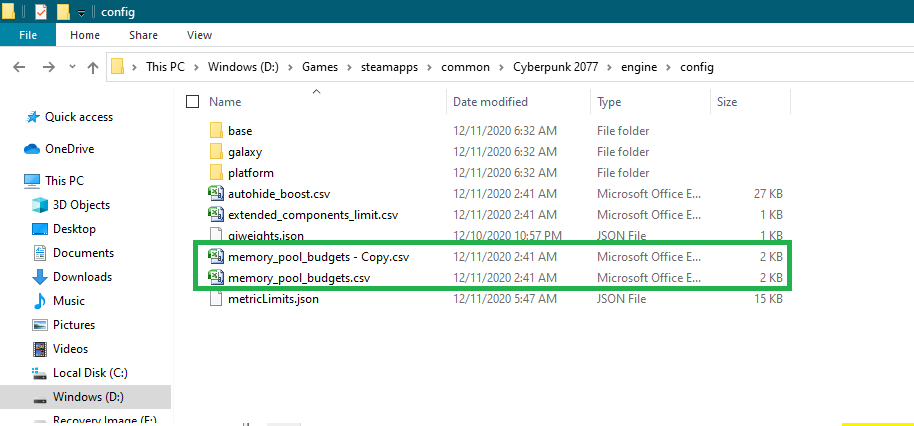Toggle the select all items checkbox
914x426 pixels.
pyautogui.click(x=192, y=102)
